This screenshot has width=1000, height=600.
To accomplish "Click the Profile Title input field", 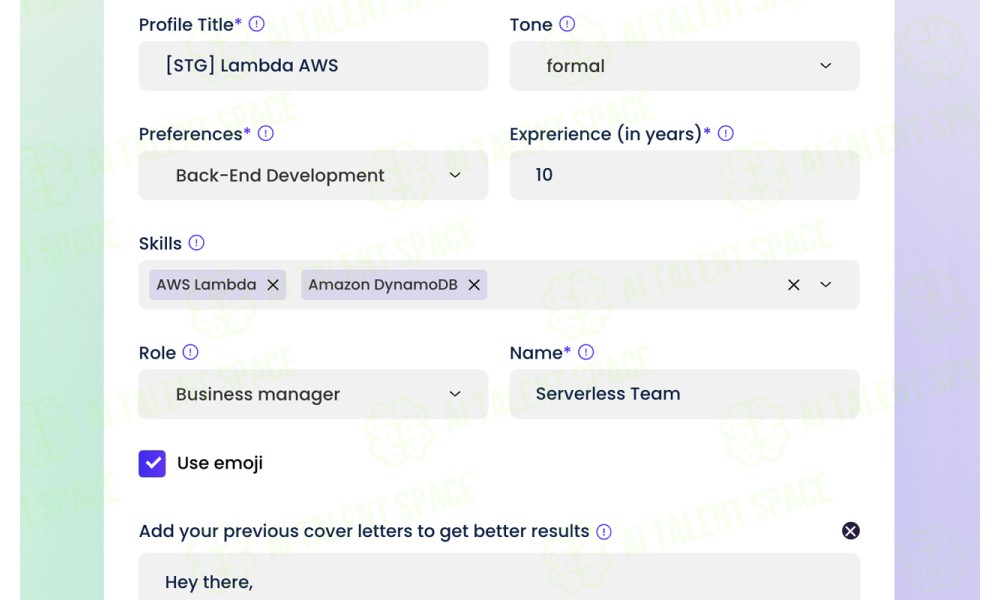I will (313, 66).
